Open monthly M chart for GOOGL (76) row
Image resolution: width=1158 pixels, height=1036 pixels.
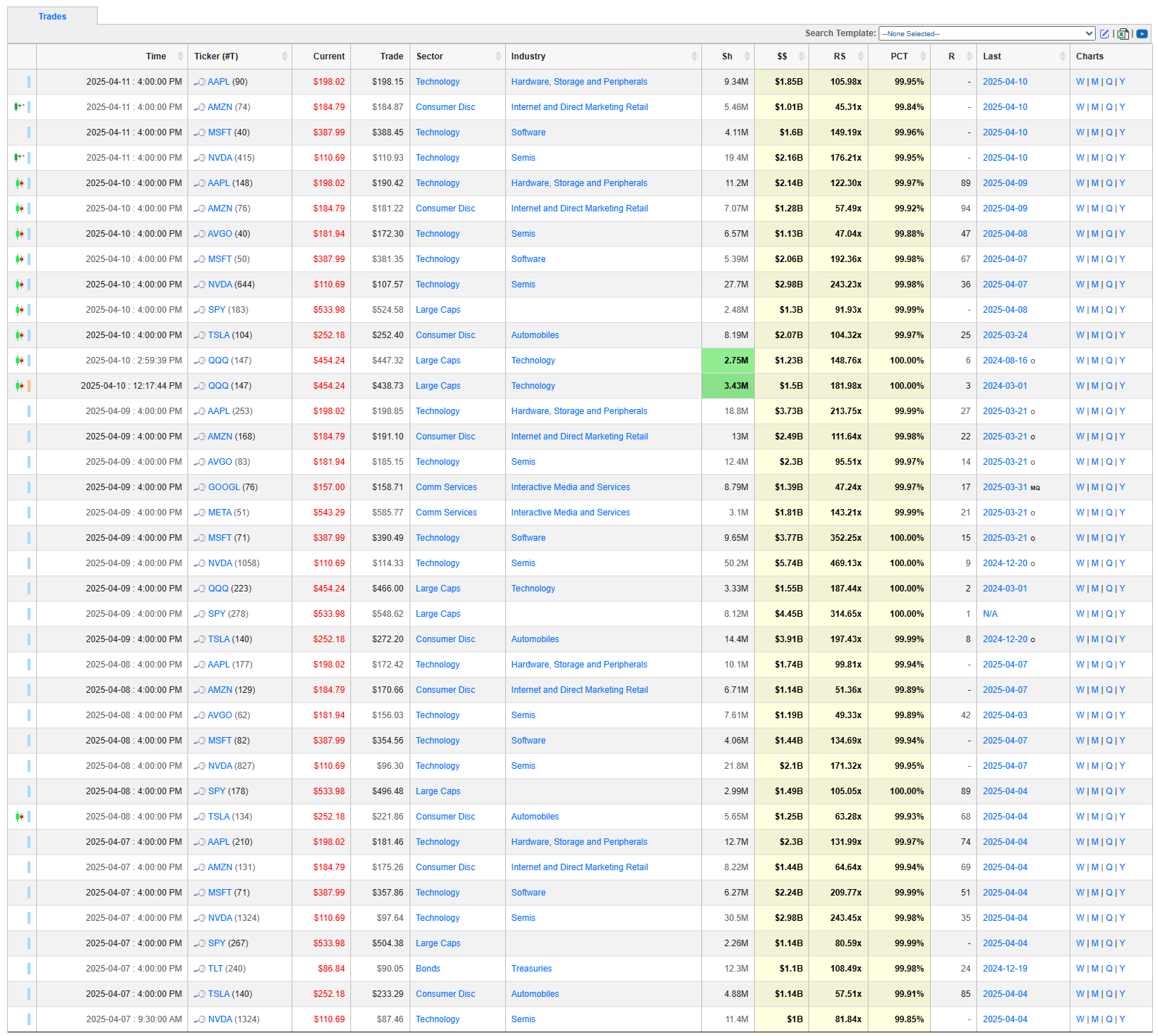click(1095, 487)
